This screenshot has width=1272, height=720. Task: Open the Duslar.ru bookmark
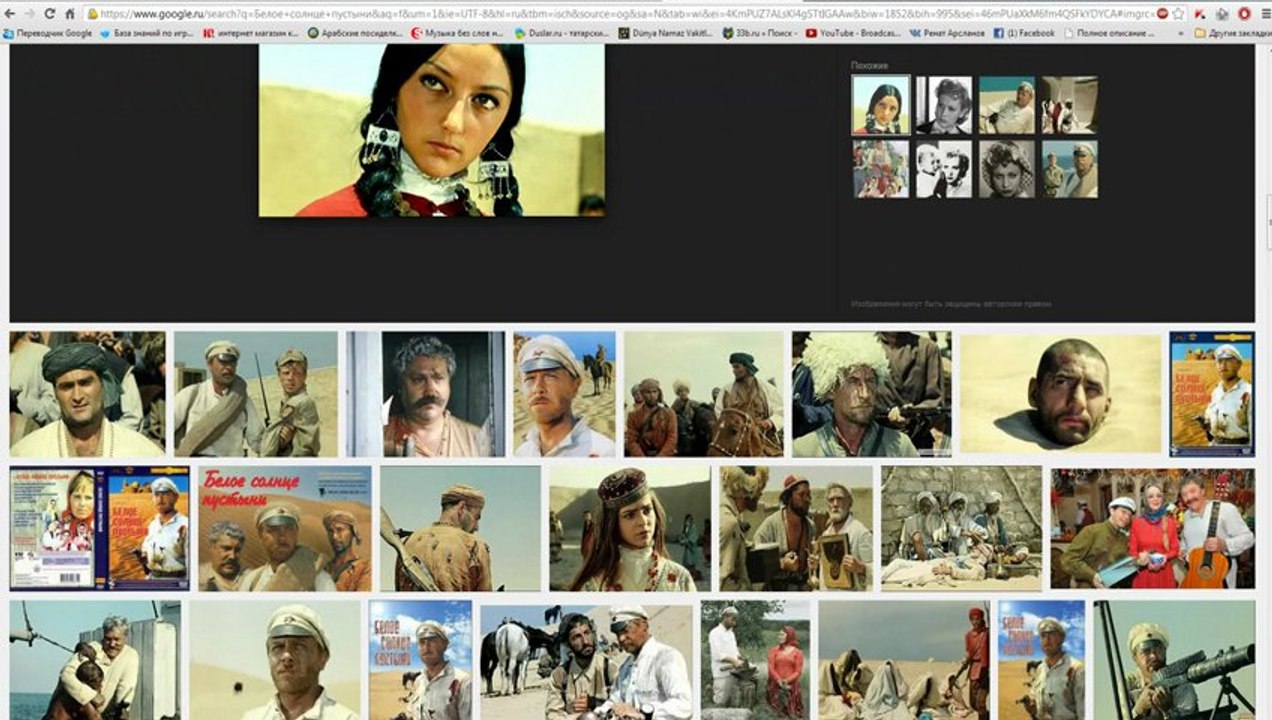coord(562,33)
